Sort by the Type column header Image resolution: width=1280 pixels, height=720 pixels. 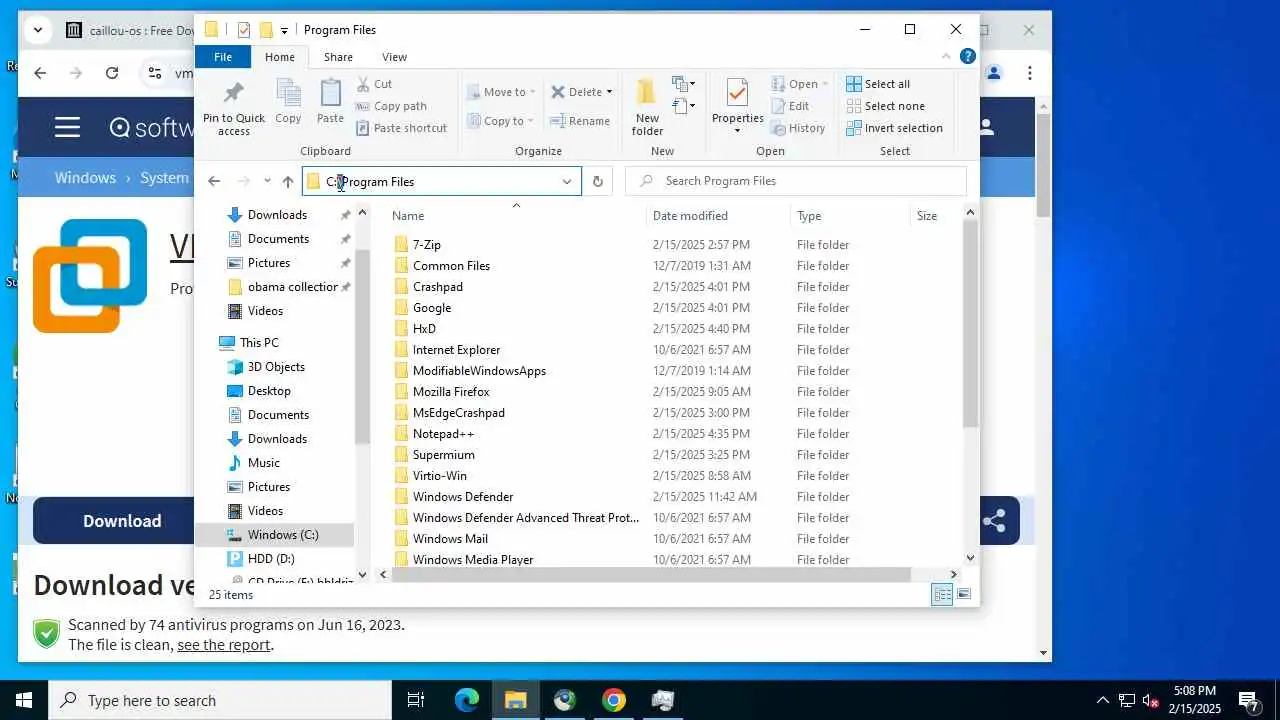tap(809, 216)
